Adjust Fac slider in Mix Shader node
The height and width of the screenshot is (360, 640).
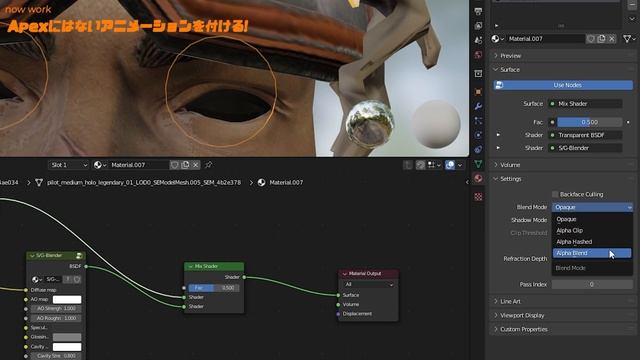(214, 288)
